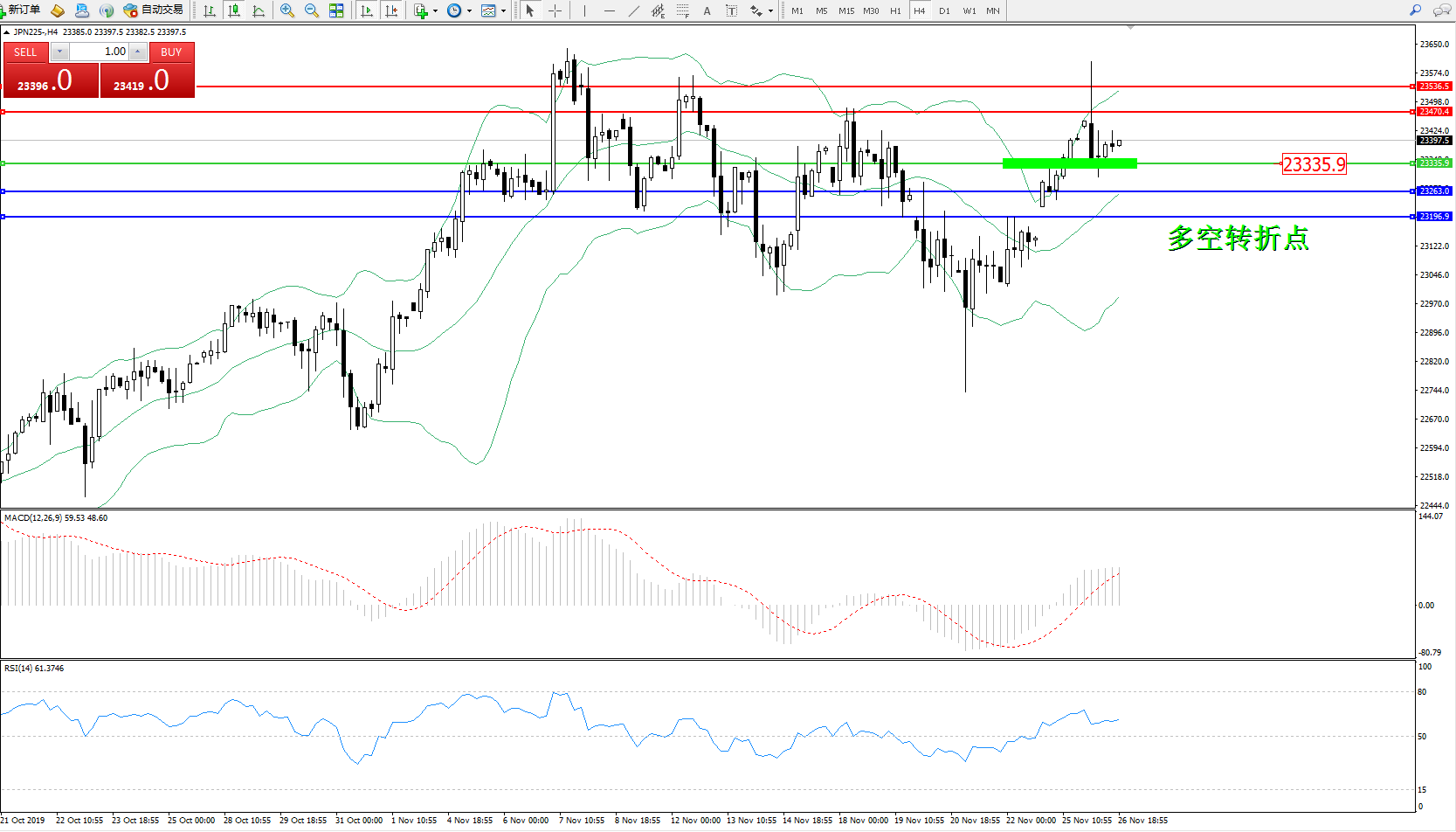Switch to D1 timeframe
This screenshot has width=1456, height=832.
pos(944,10)
